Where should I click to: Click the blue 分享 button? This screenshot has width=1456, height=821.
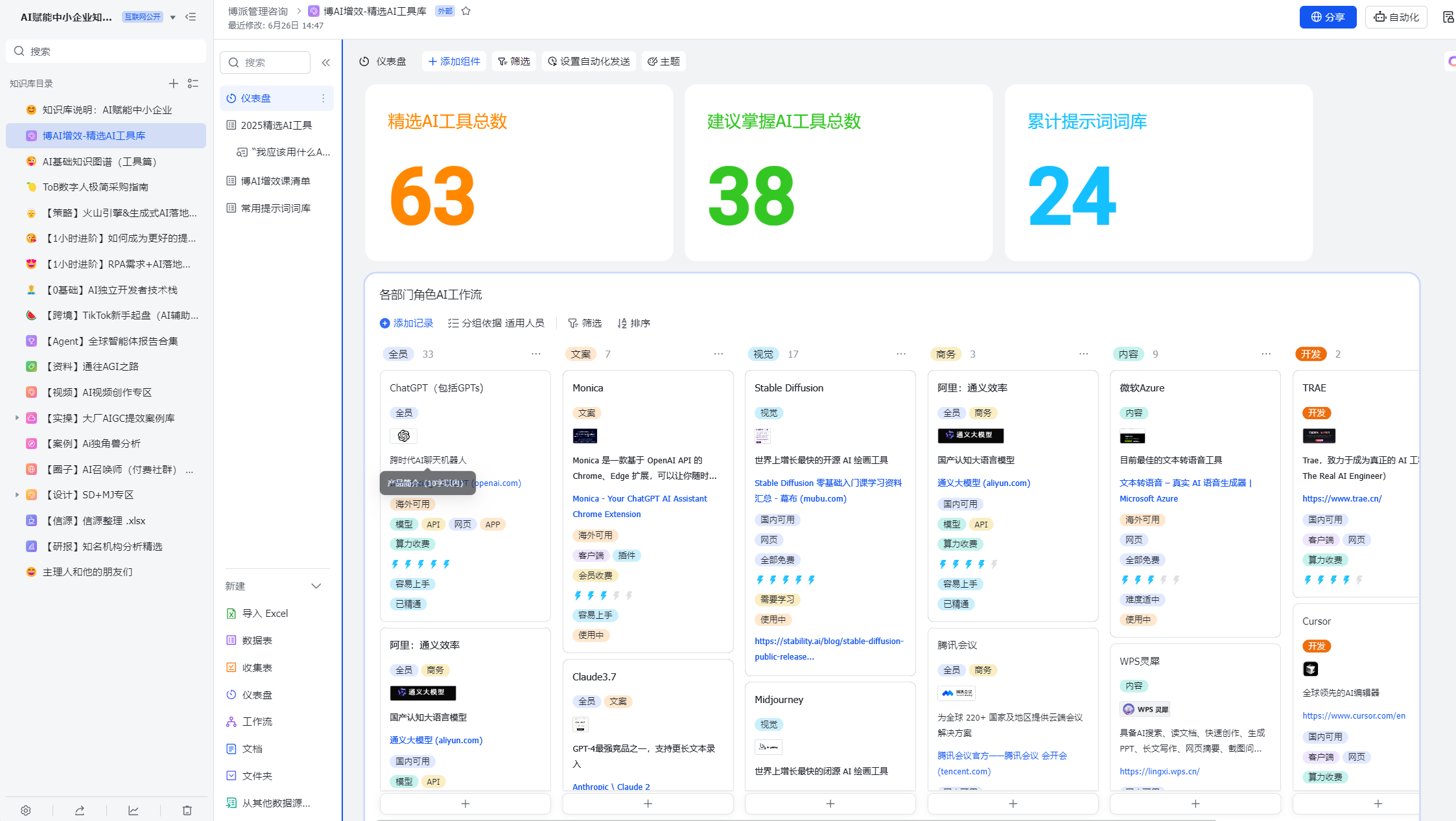(x=1328, y=17)
